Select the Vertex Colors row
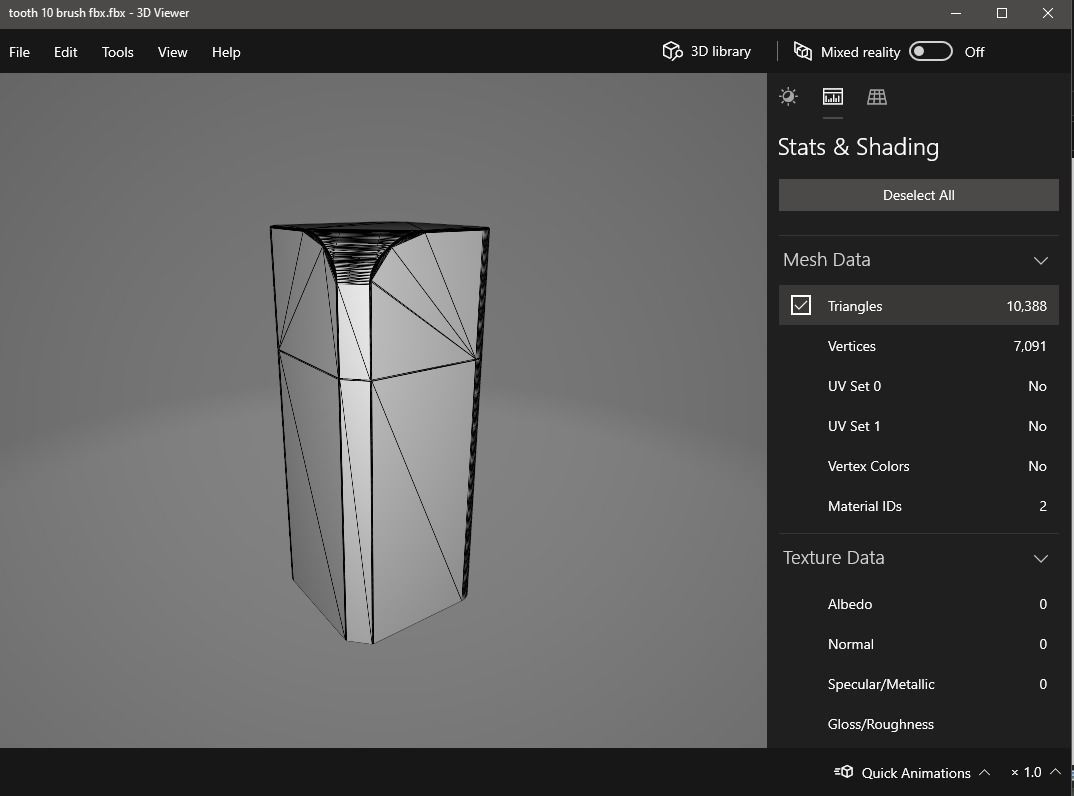Screen dimensions: 1074x796 coord(919,466)
